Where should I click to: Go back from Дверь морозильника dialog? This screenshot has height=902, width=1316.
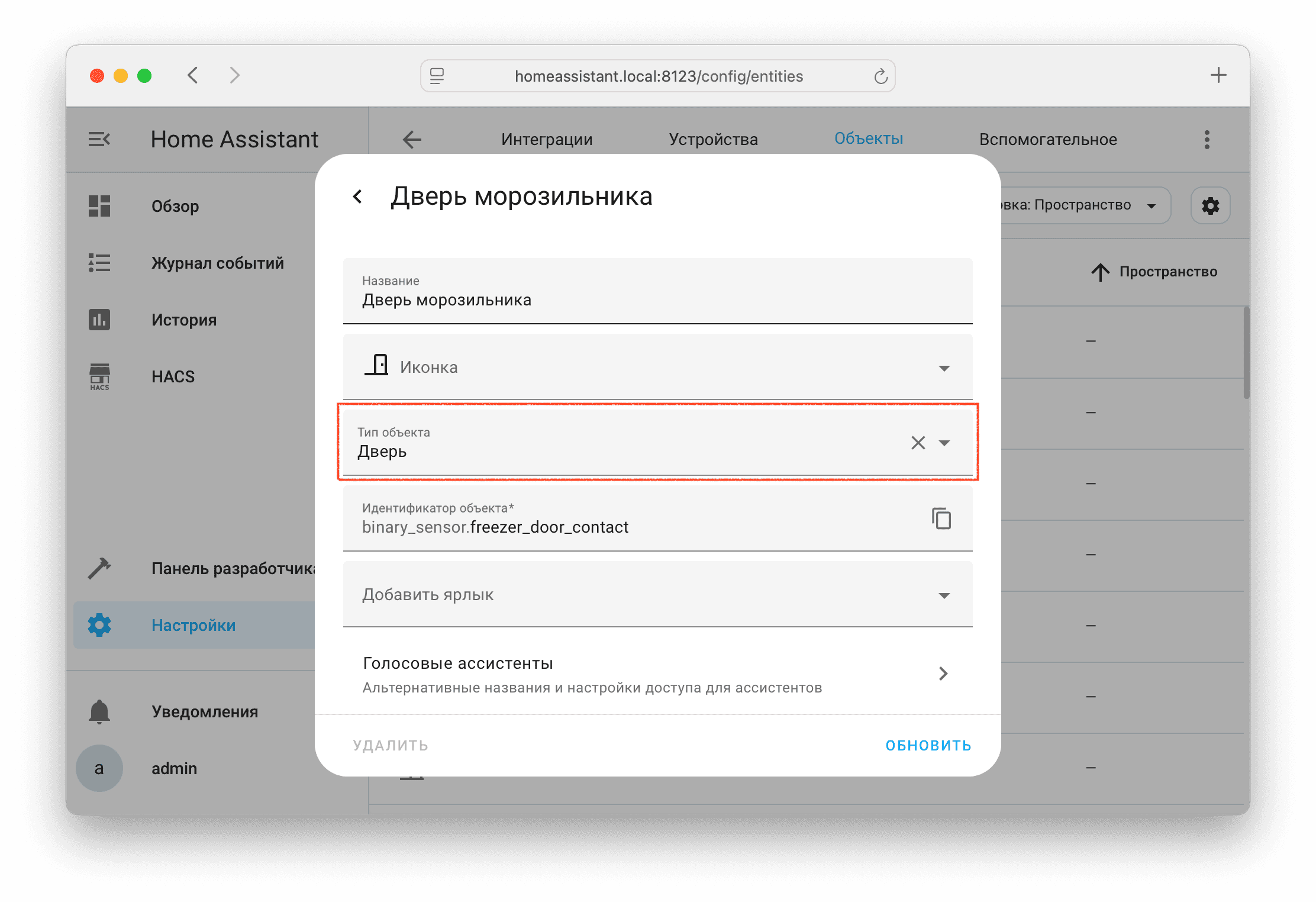(x=357, y=196)
